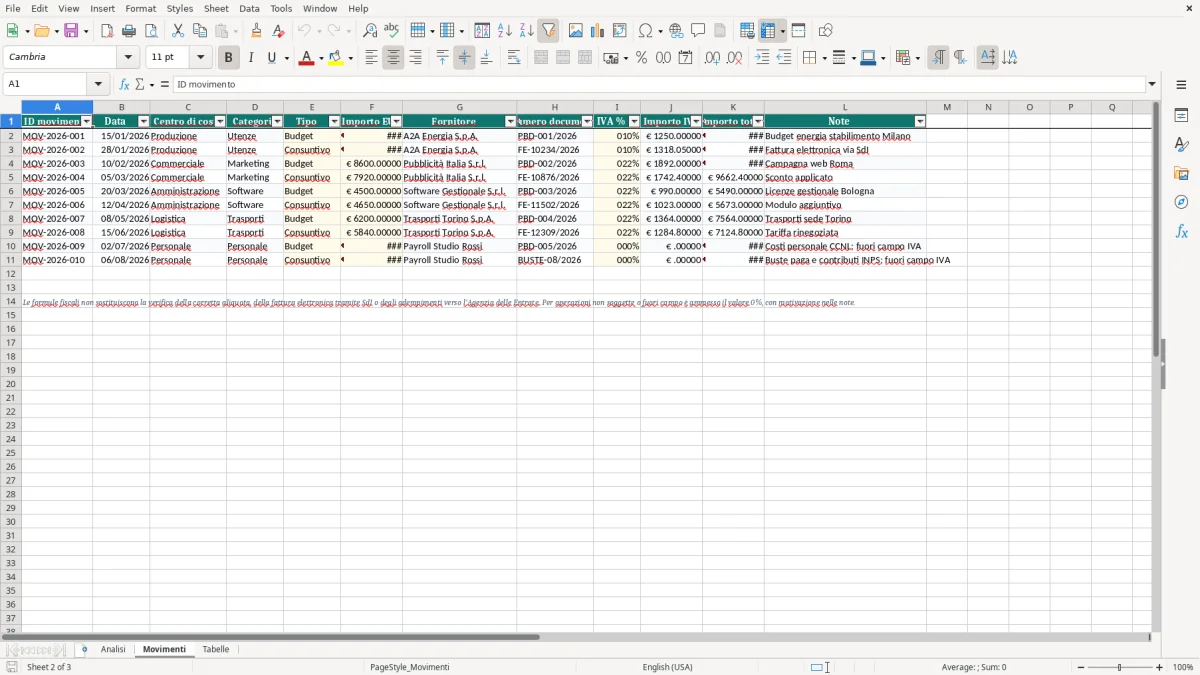Image resolution: width=1200 pixels, height=675 pixels.
Task: Click the formula input line showing ID movimento
Action: coord(658,85)
